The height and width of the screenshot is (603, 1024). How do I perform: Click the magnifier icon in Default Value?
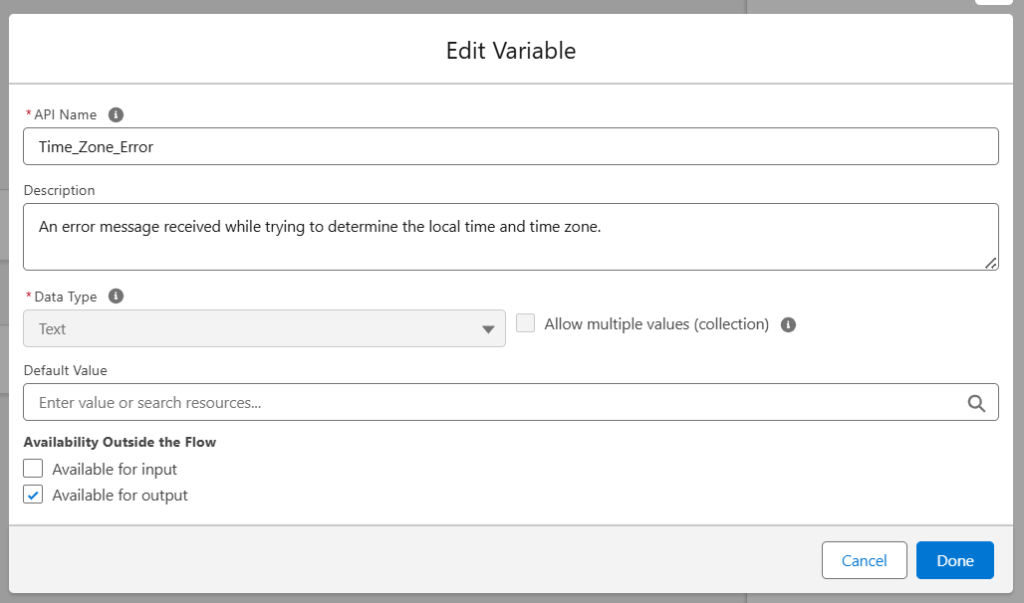coord(976,403)
